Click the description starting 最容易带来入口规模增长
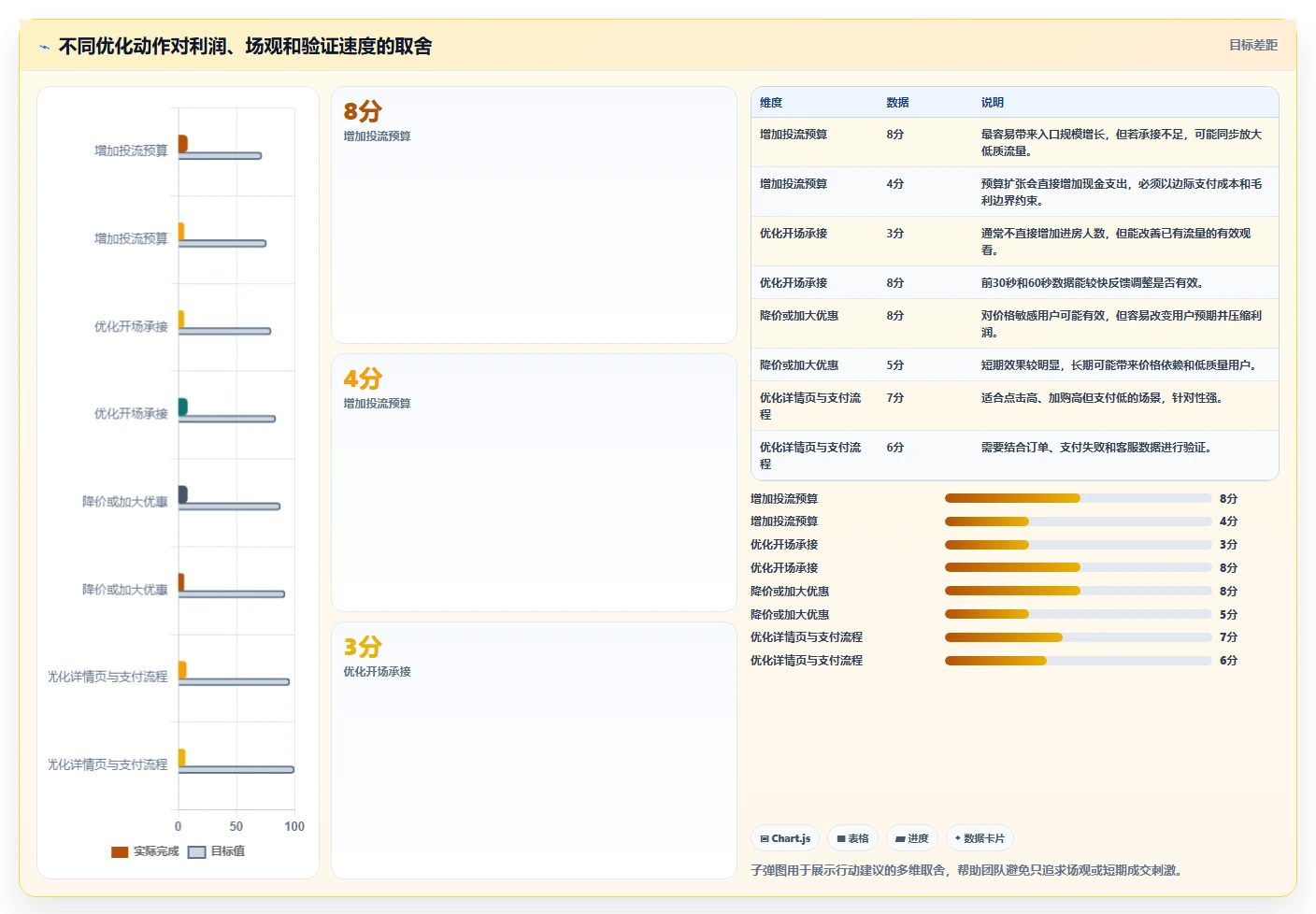Image resolution: width=1316 pixels, height=914 pixels. click(x=1122, y=142)
